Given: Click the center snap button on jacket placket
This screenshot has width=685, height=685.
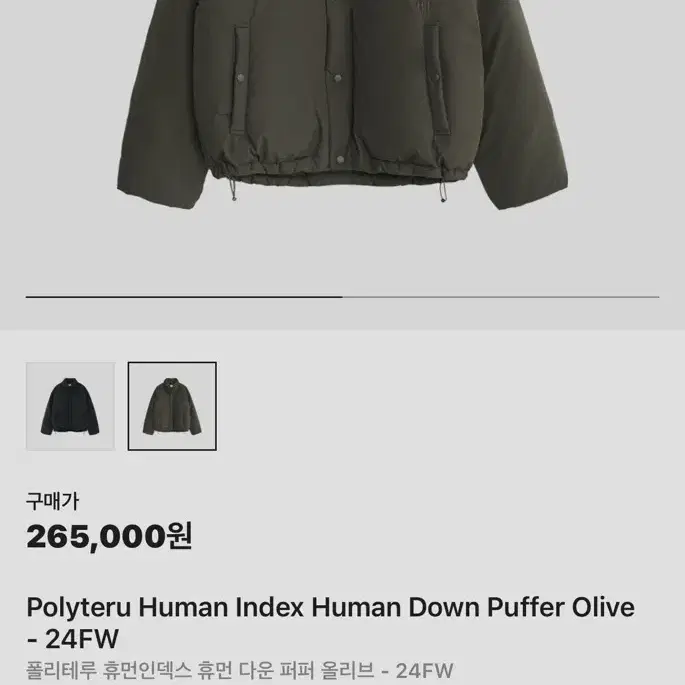Looking at the screenshot, I should point(337,78).
